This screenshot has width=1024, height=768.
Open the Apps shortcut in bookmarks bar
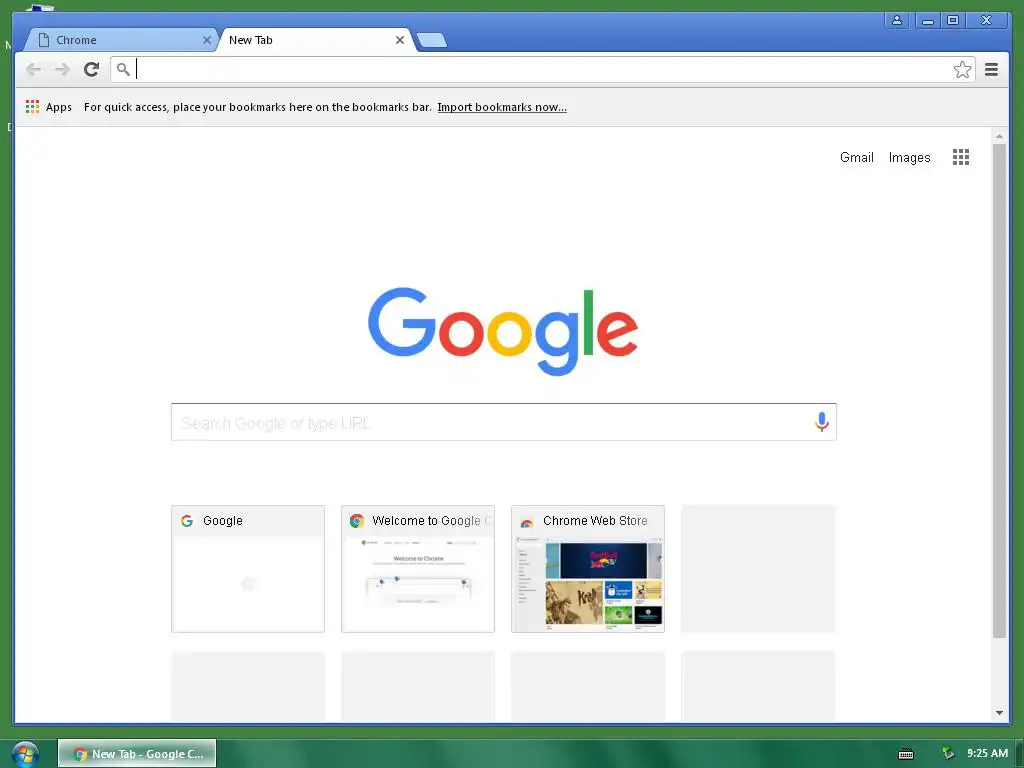pos(49,107)
